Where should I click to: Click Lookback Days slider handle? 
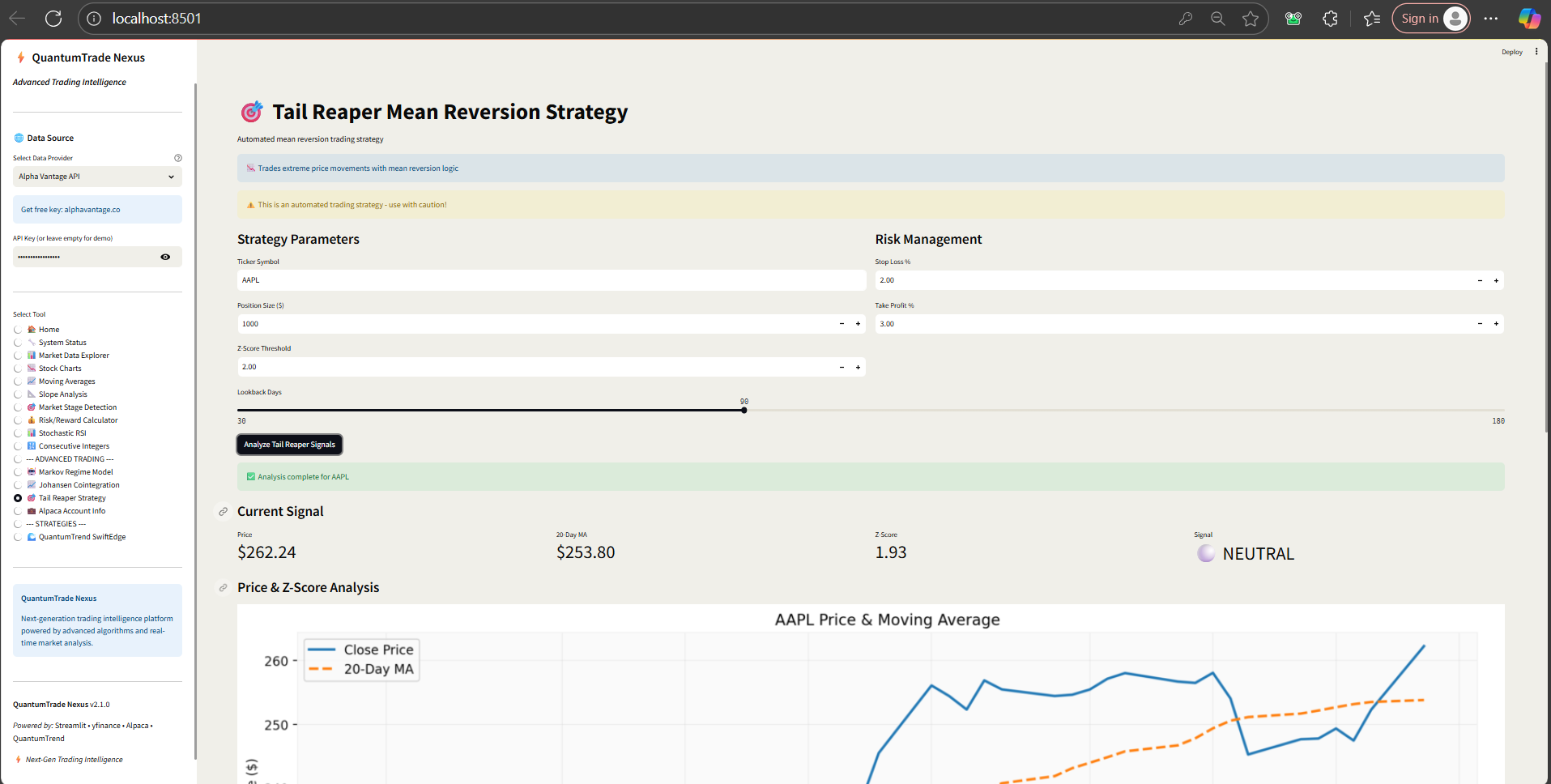point(744,410)
